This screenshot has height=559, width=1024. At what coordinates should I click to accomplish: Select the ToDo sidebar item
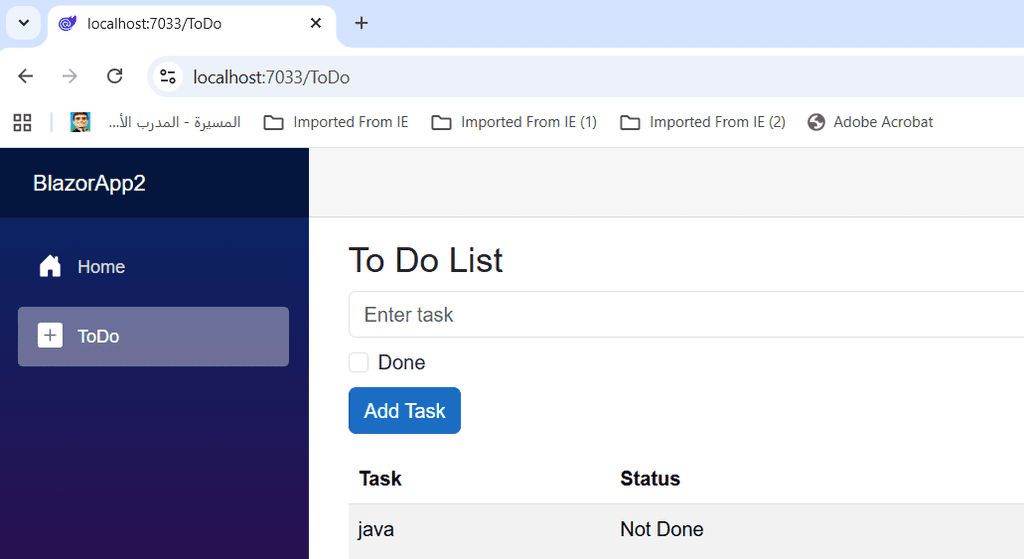tap(153, 336)
